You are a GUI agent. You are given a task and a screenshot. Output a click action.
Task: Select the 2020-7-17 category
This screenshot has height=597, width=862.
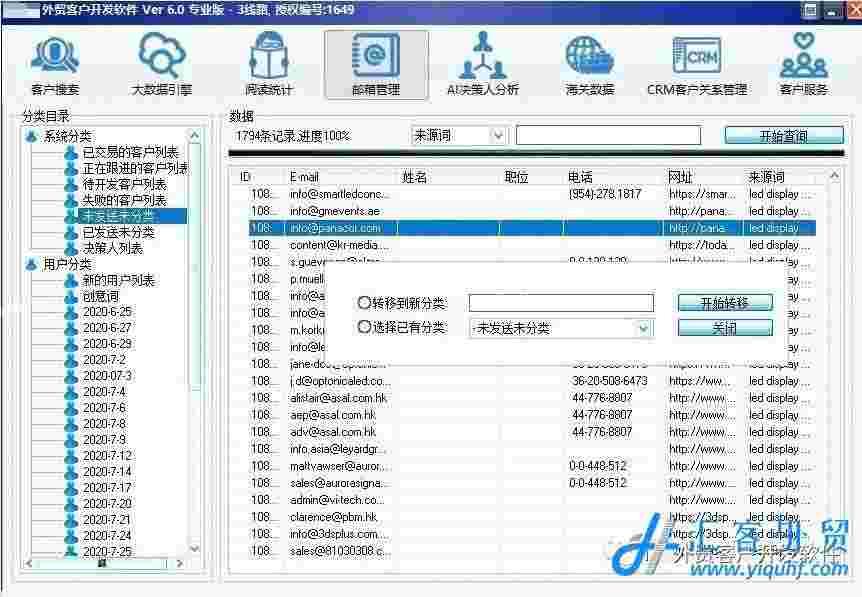(x=107, y=488)
